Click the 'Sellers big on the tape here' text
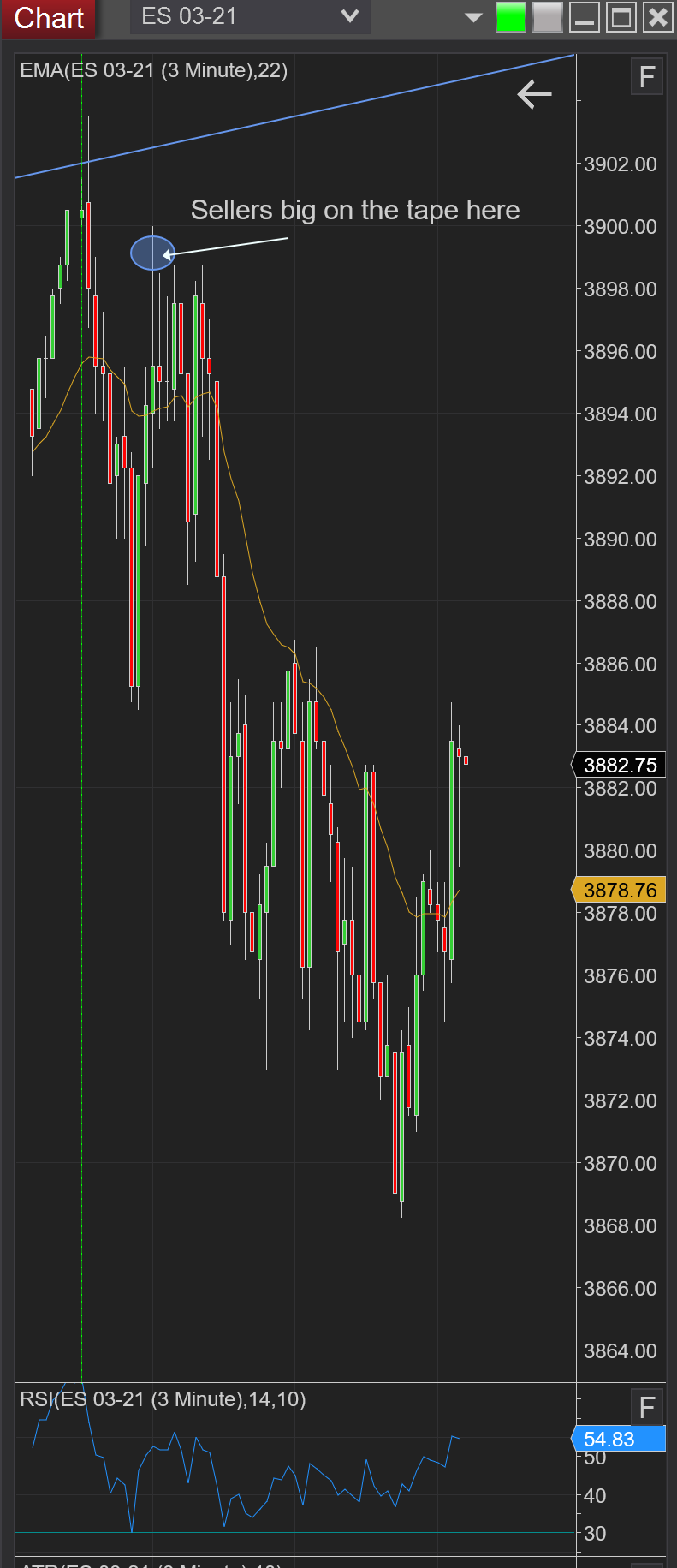 [355, 210]
